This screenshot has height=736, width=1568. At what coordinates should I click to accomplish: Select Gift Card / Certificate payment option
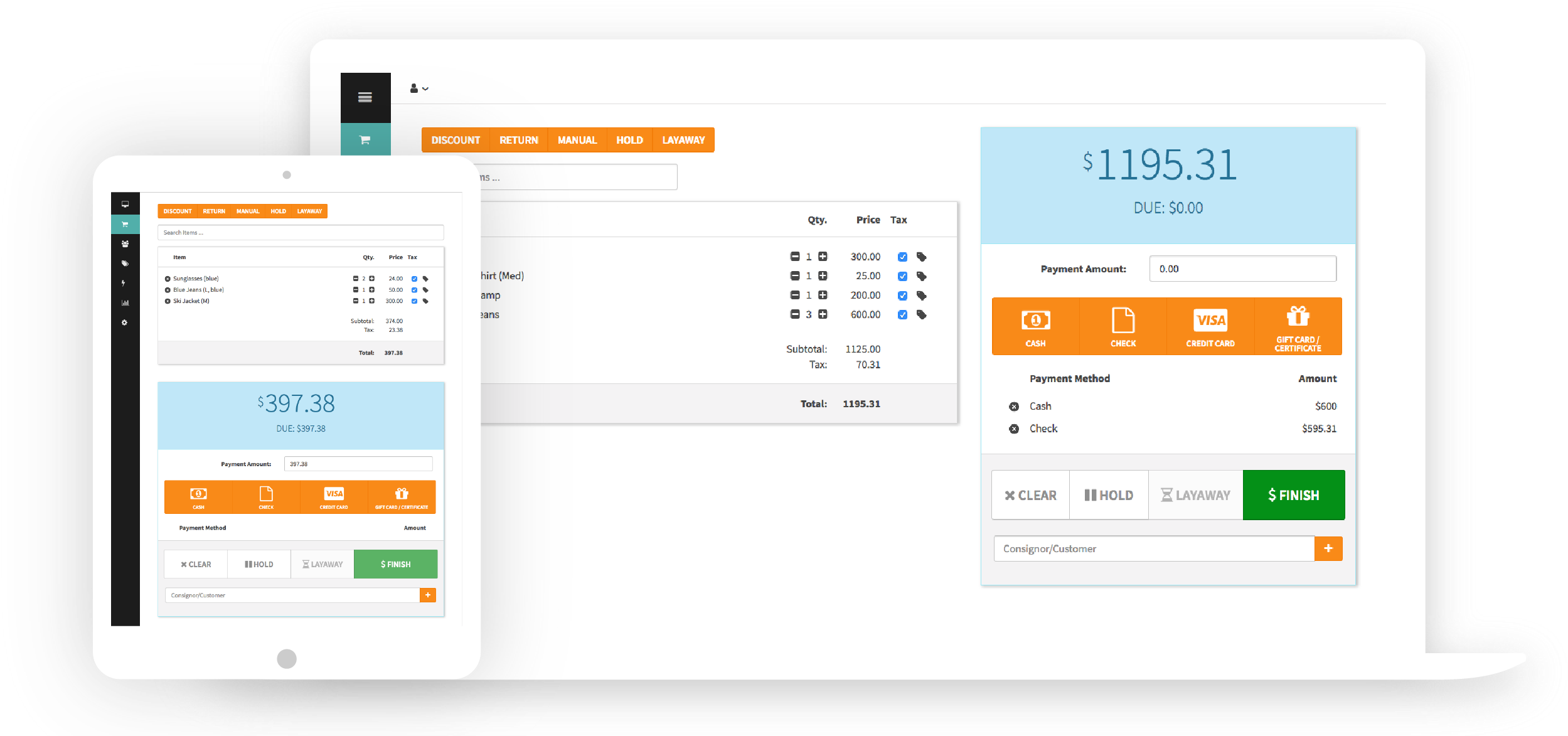1298,326
